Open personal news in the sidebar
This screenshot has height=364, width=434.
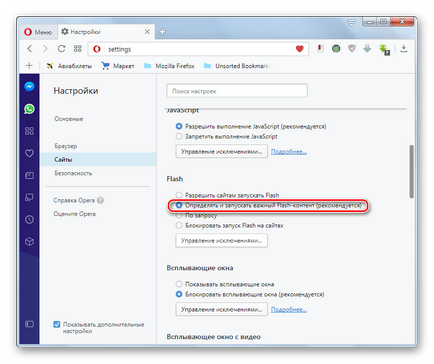coord(29,175)
